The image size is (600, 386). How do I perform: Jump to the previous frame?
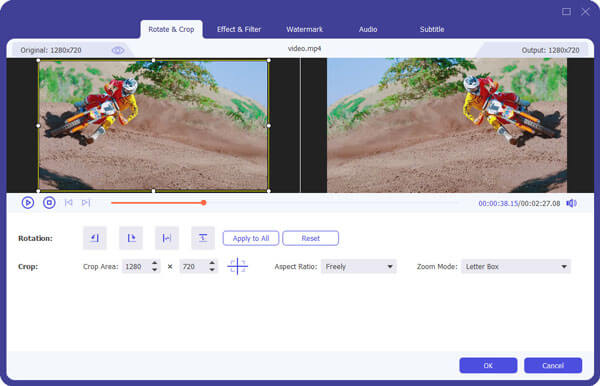68,203
